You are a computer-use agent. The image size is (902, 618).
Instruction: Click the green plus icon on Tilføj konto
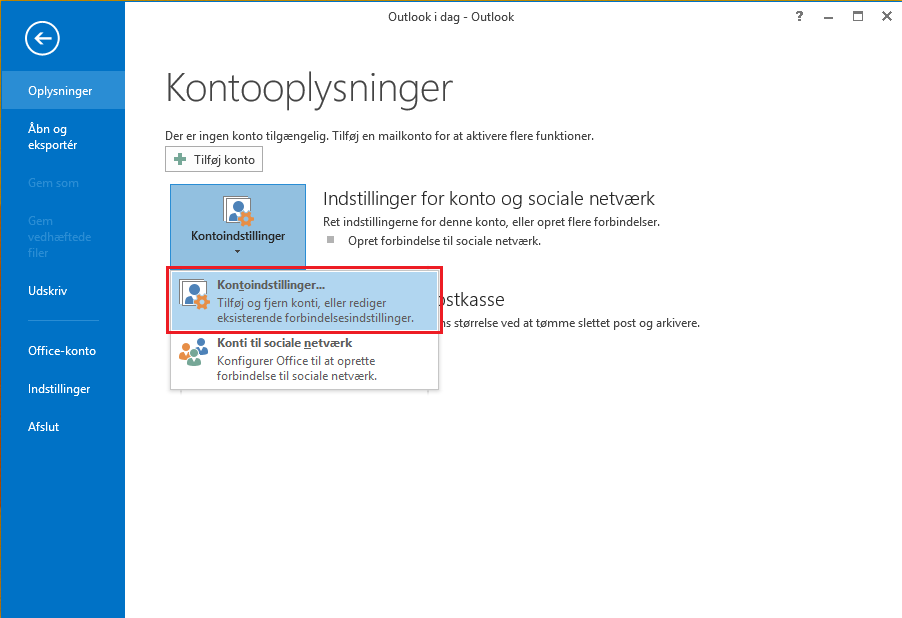[180, 159]
